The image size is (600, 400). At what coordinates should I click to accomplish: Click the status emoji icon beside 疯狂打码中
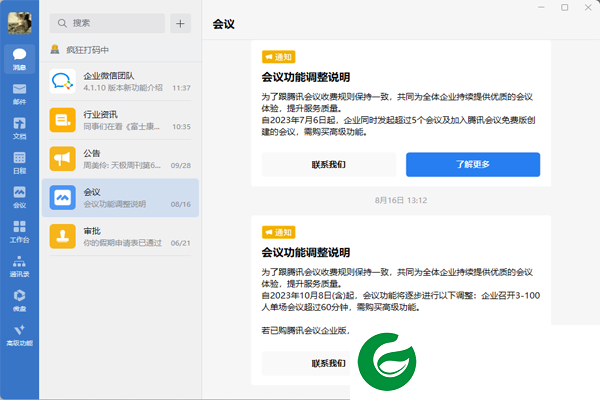tap(55, 49)
